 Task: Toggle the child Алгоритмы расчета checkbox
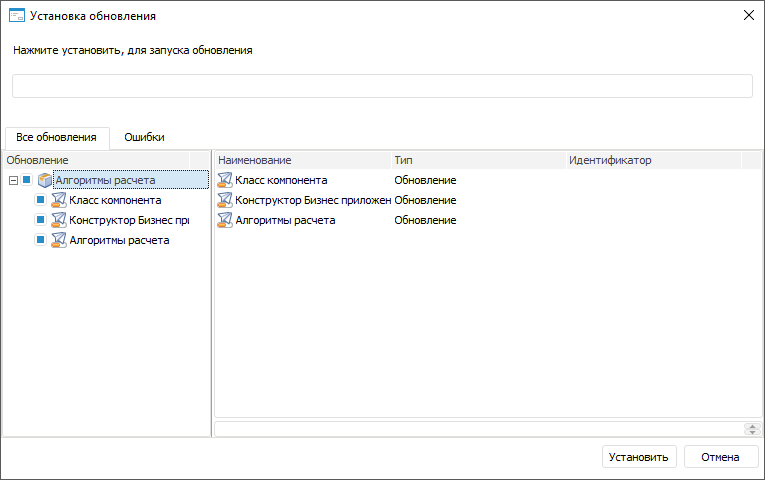(x=41, y=240)
